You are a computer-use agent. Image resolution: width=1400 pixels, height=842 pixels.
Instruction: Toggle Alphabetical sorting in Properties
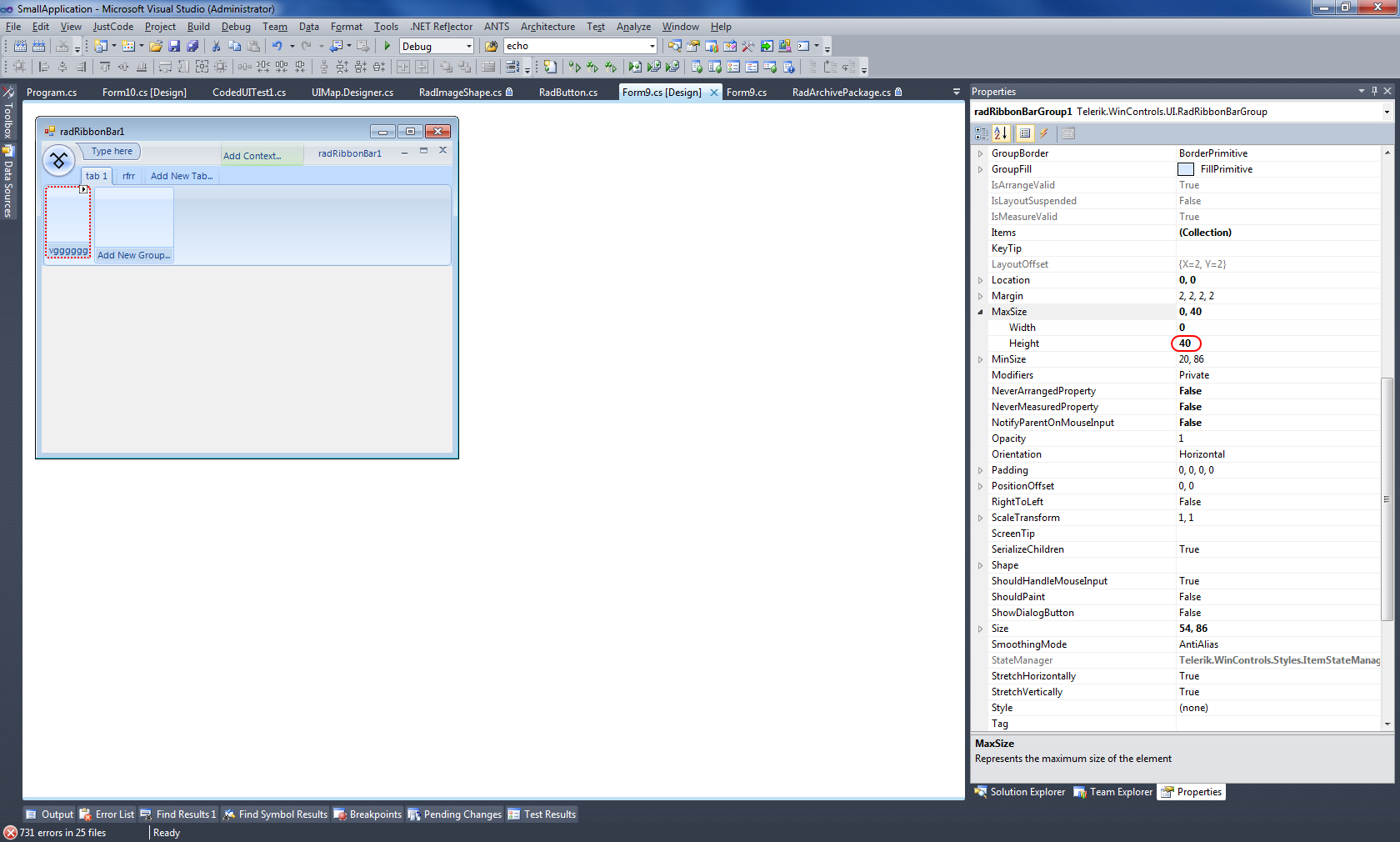(1001, 133)
